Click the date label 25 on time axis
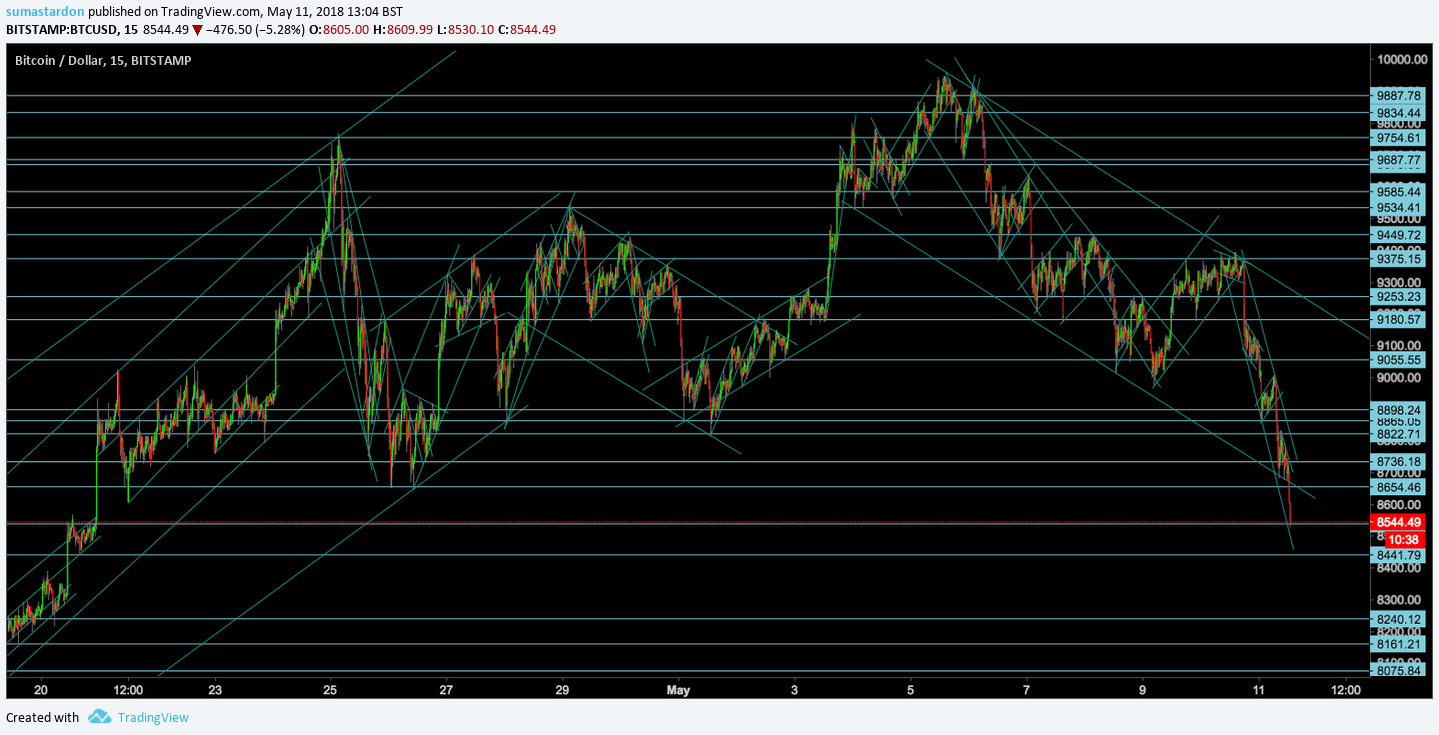This screenshot has height=735, width=1439. (x=331, y=690)
